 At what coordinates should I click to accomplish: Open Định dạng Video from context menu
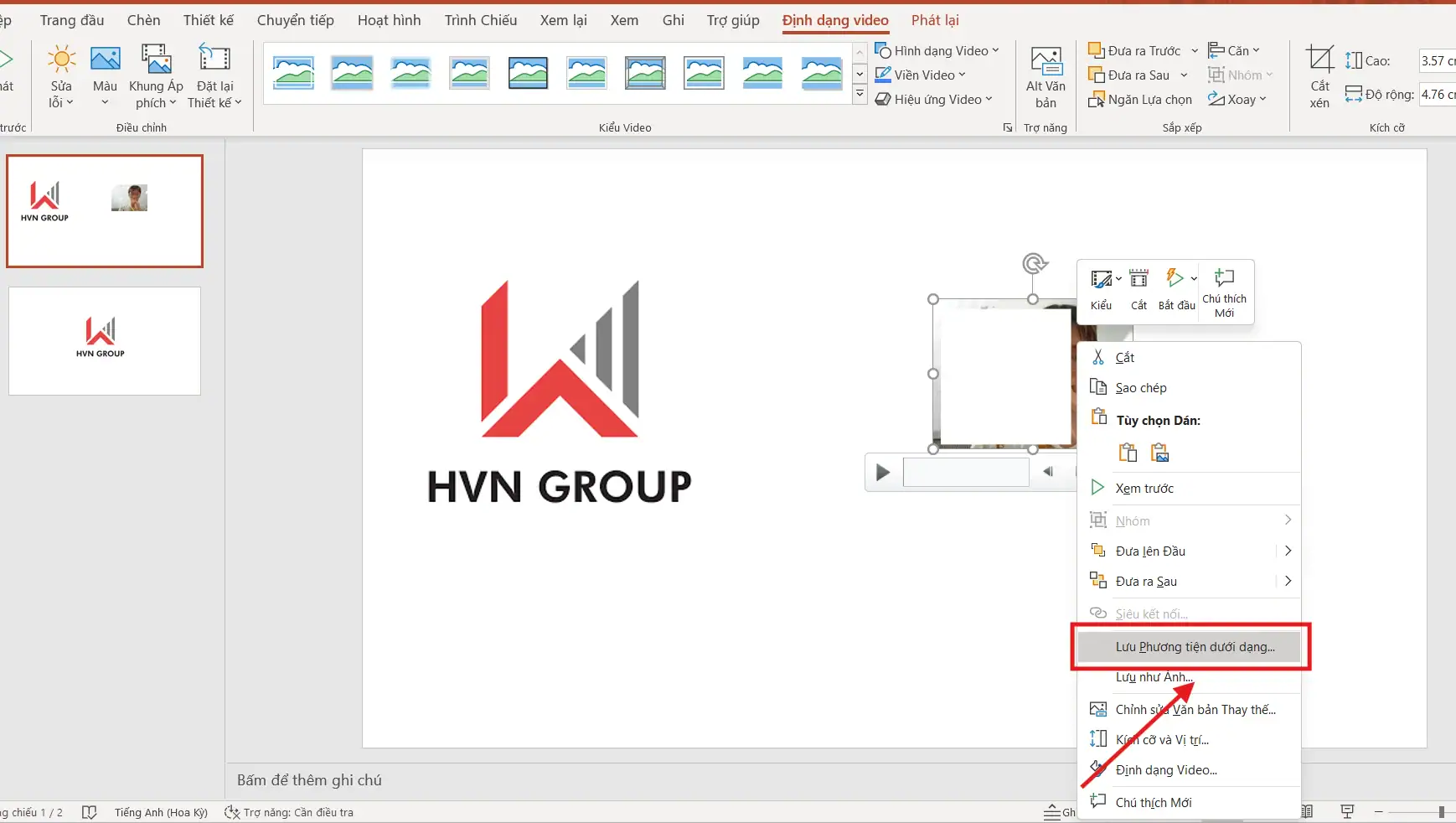[x=1190, y=770]
